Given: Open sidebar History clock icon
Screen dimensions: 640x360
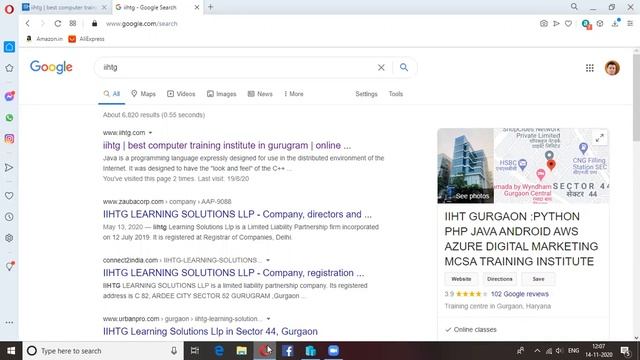Looking at the screenshot, I should pos(9,217).
